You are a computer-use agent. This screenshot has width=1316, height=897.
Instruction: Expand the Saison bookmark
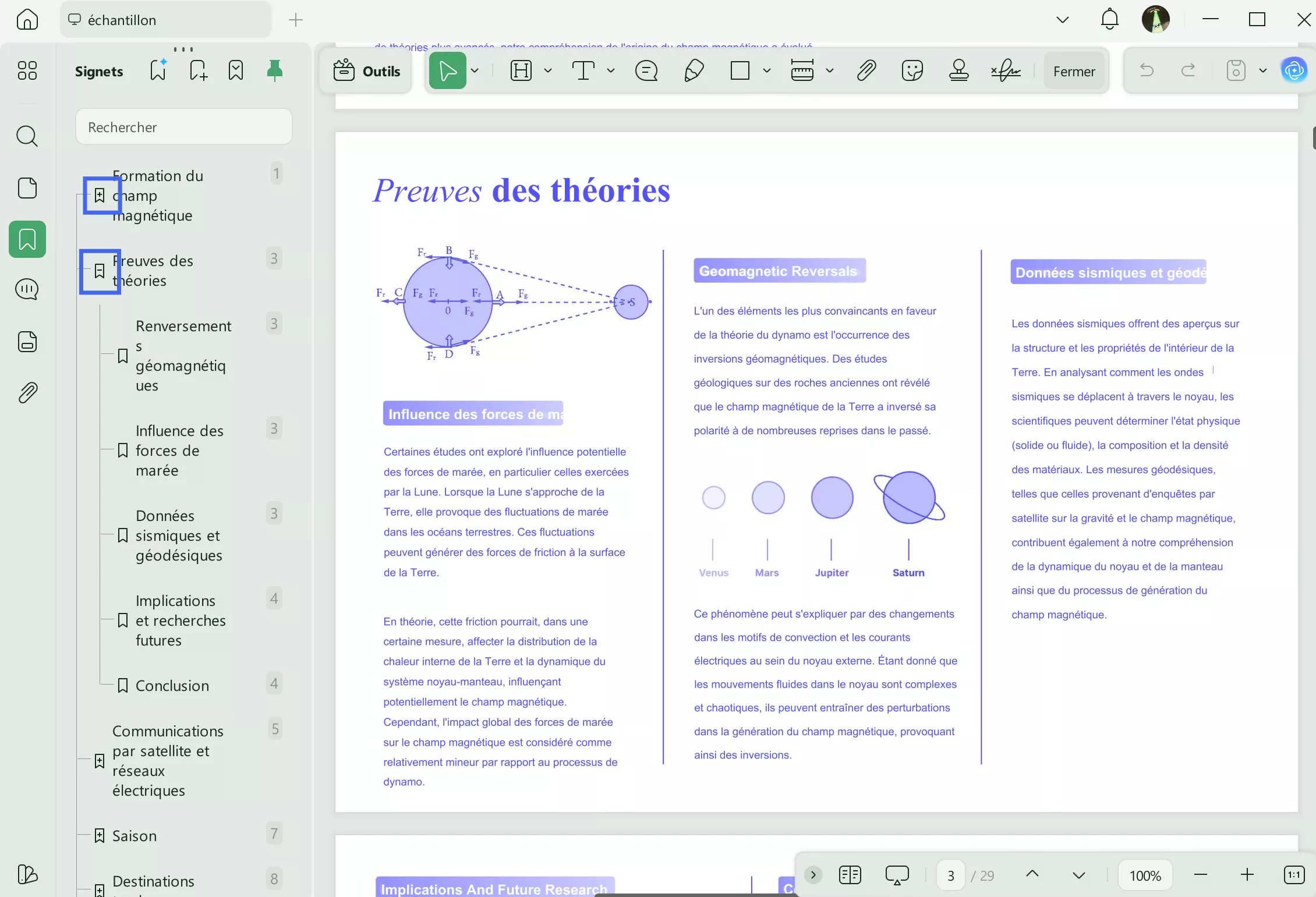[x=100, y=836]
